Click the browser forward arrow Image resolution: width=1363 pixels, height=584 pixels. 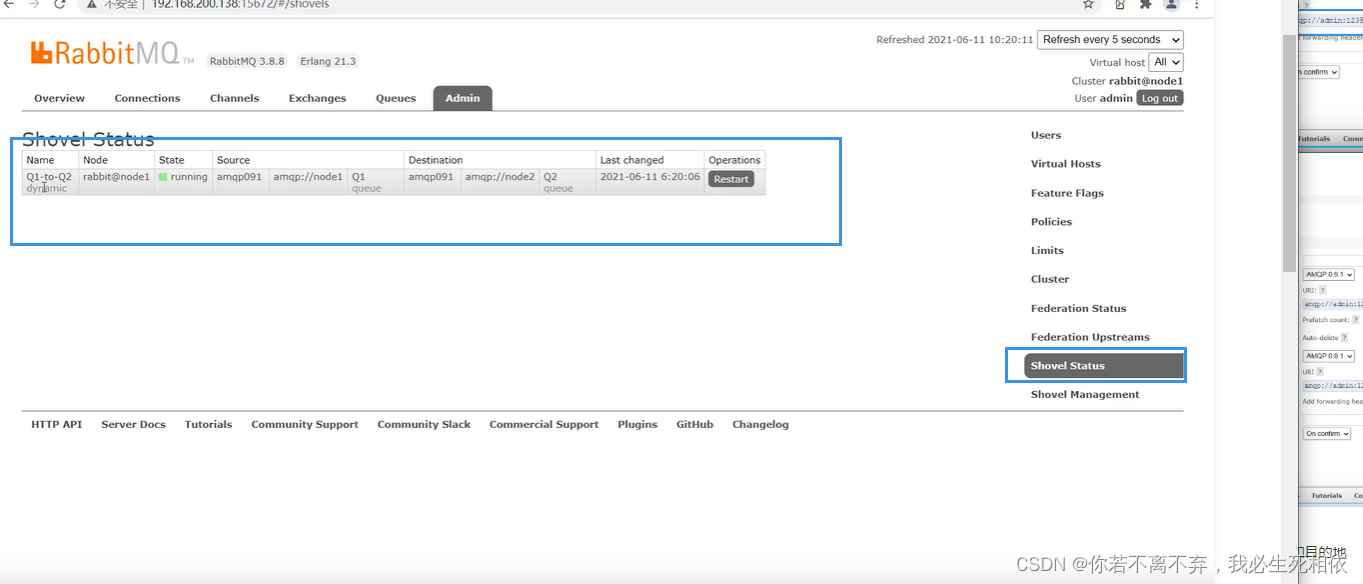coord(34,4)
